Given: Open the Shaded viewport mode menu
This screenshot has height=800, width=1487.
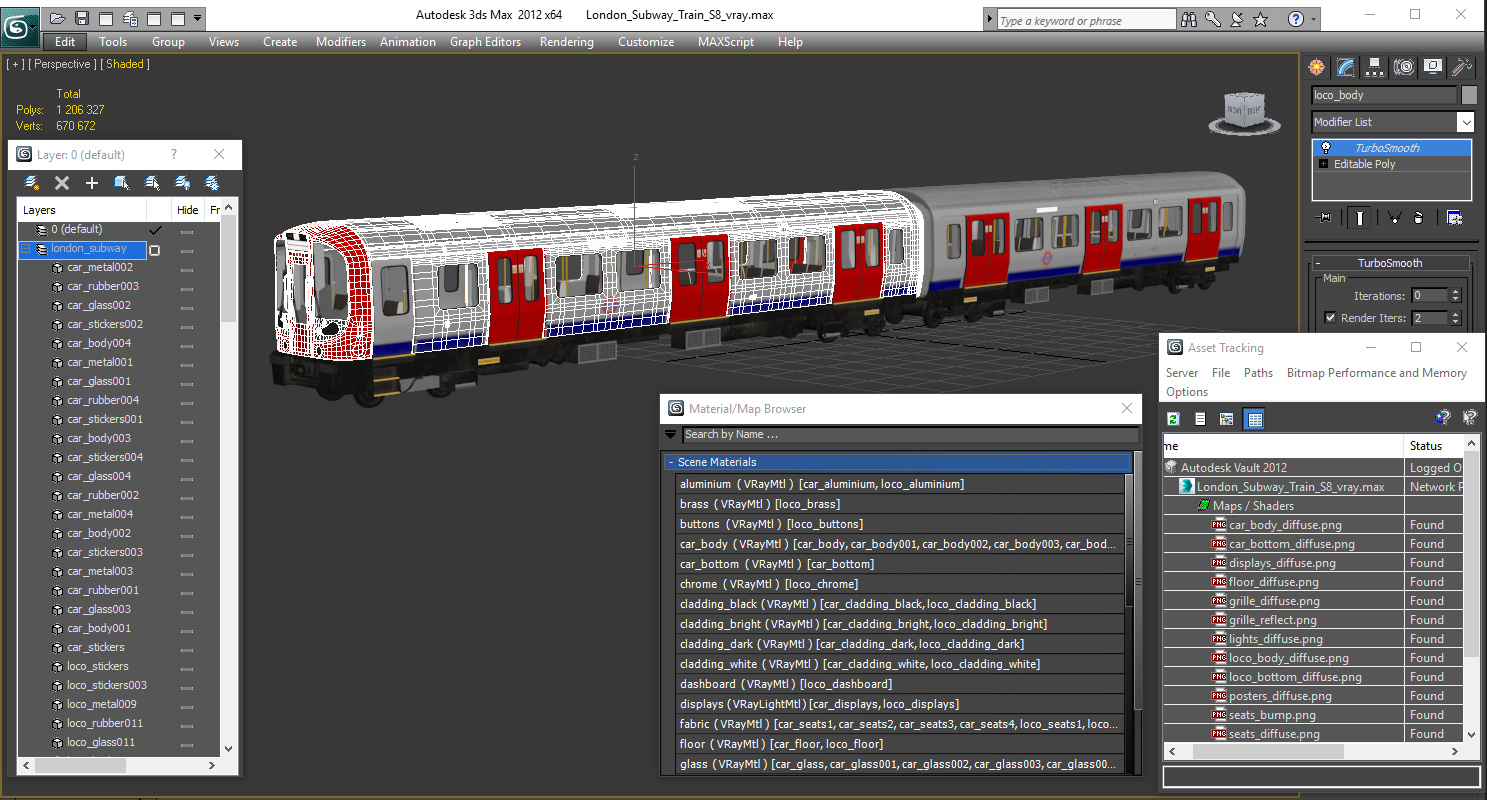Looking at the screenshot, I should 125,64.
